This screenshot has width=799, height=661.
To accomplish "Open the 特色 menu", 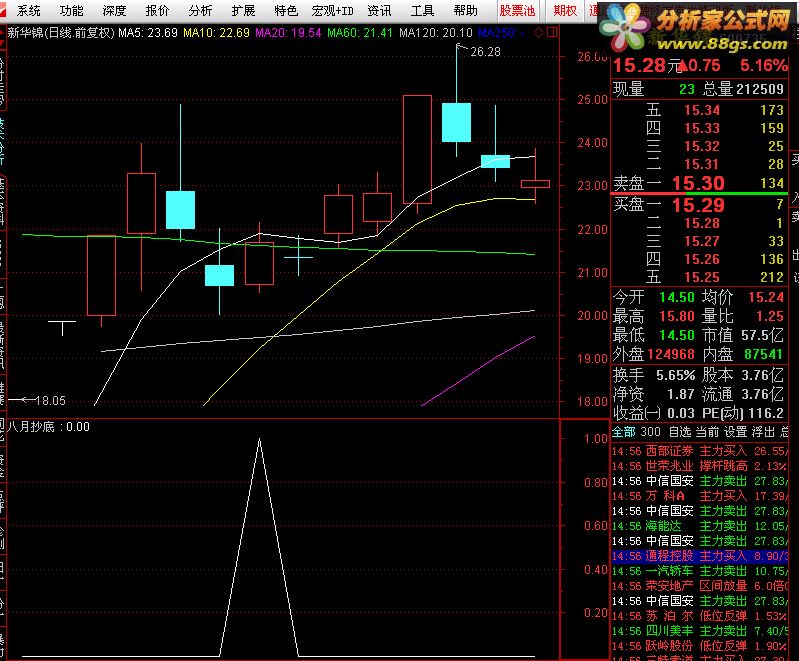I will coord(286,10).
